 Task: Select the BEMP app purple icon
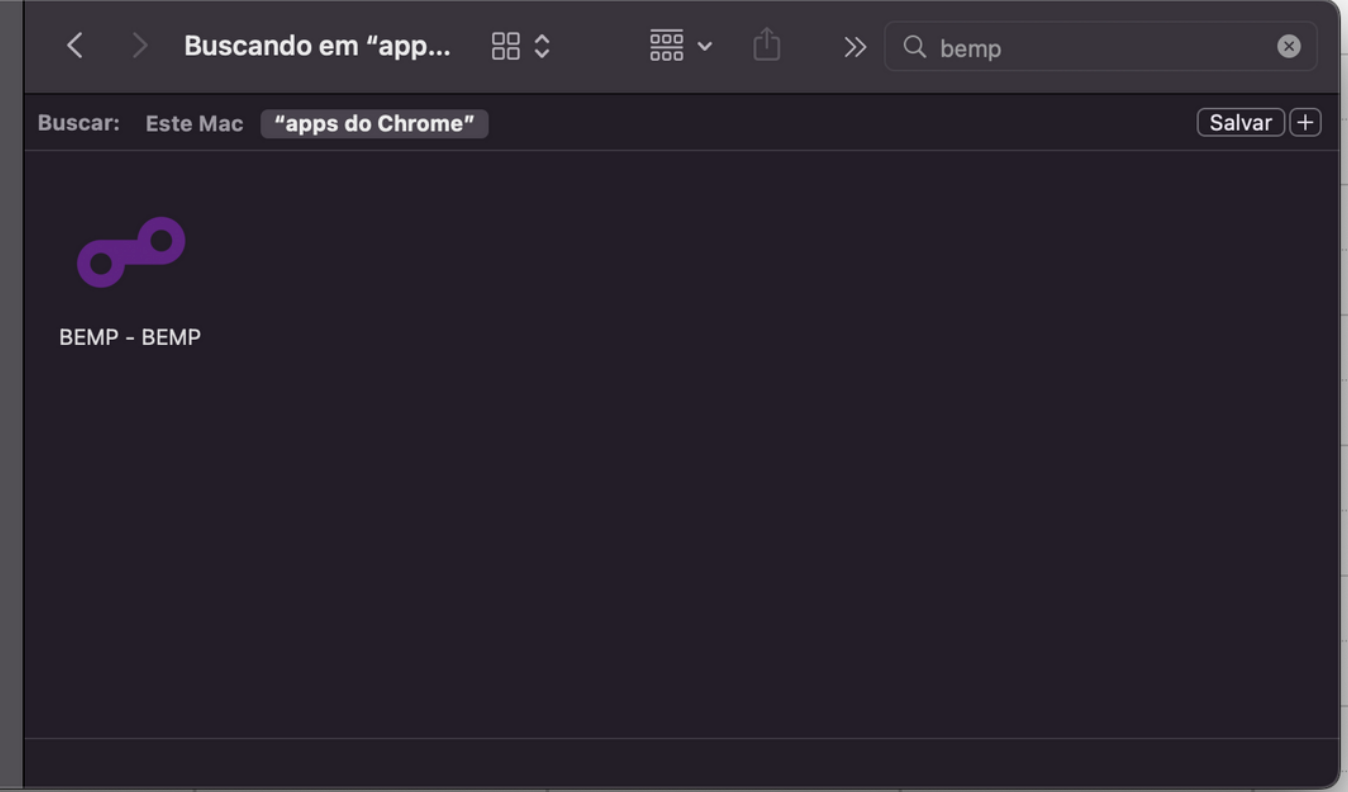[x=131, y=252]
